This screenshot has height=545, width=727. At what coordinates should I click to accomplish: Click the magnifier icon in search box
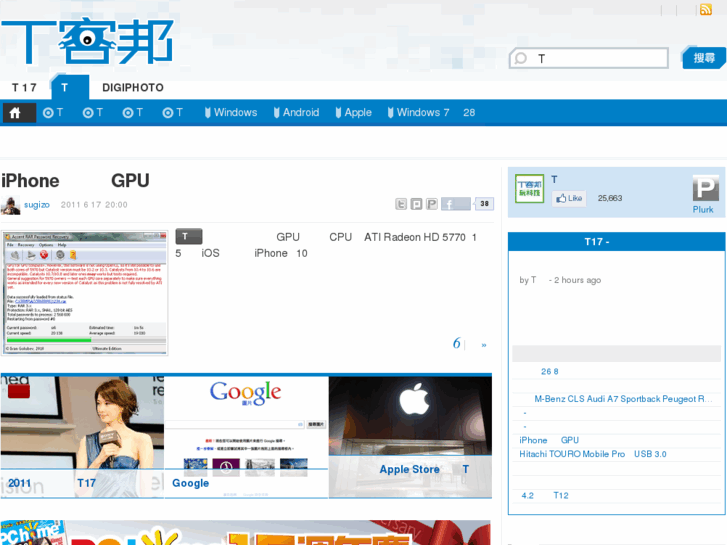(521, 58)
